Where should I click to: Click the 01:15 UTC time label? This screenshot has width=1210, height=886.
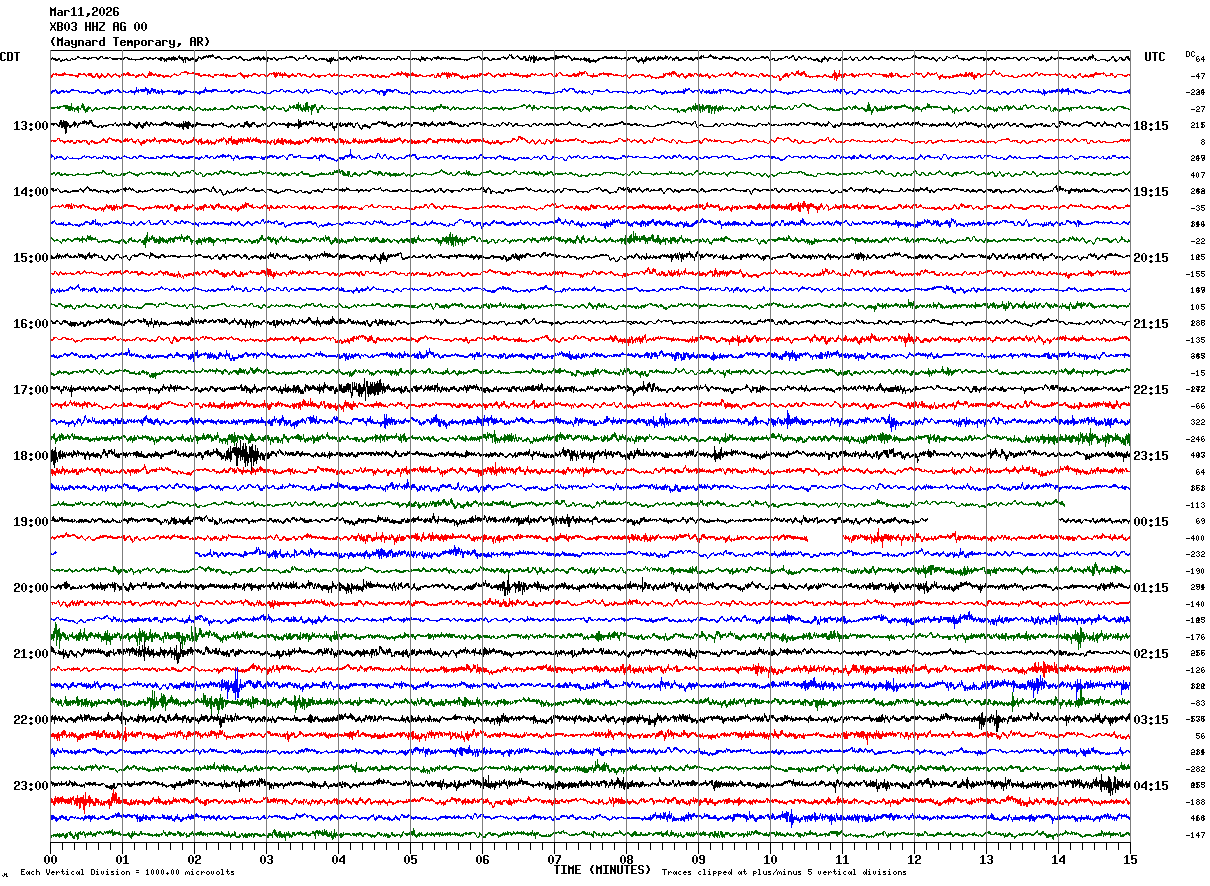point(1151,588)
